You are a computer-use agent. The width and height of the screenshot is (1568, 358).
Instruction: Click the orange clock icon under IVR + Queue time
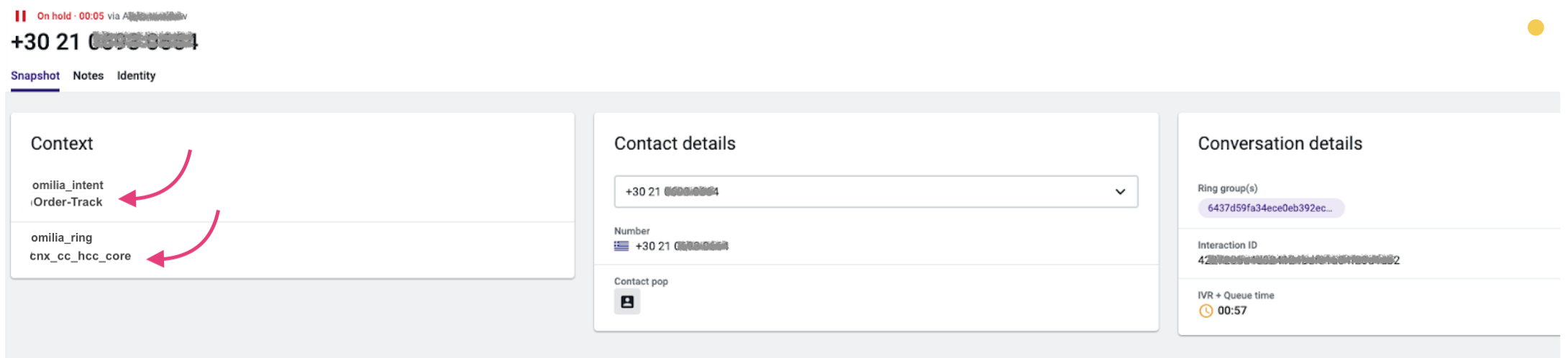point(1206,311)
